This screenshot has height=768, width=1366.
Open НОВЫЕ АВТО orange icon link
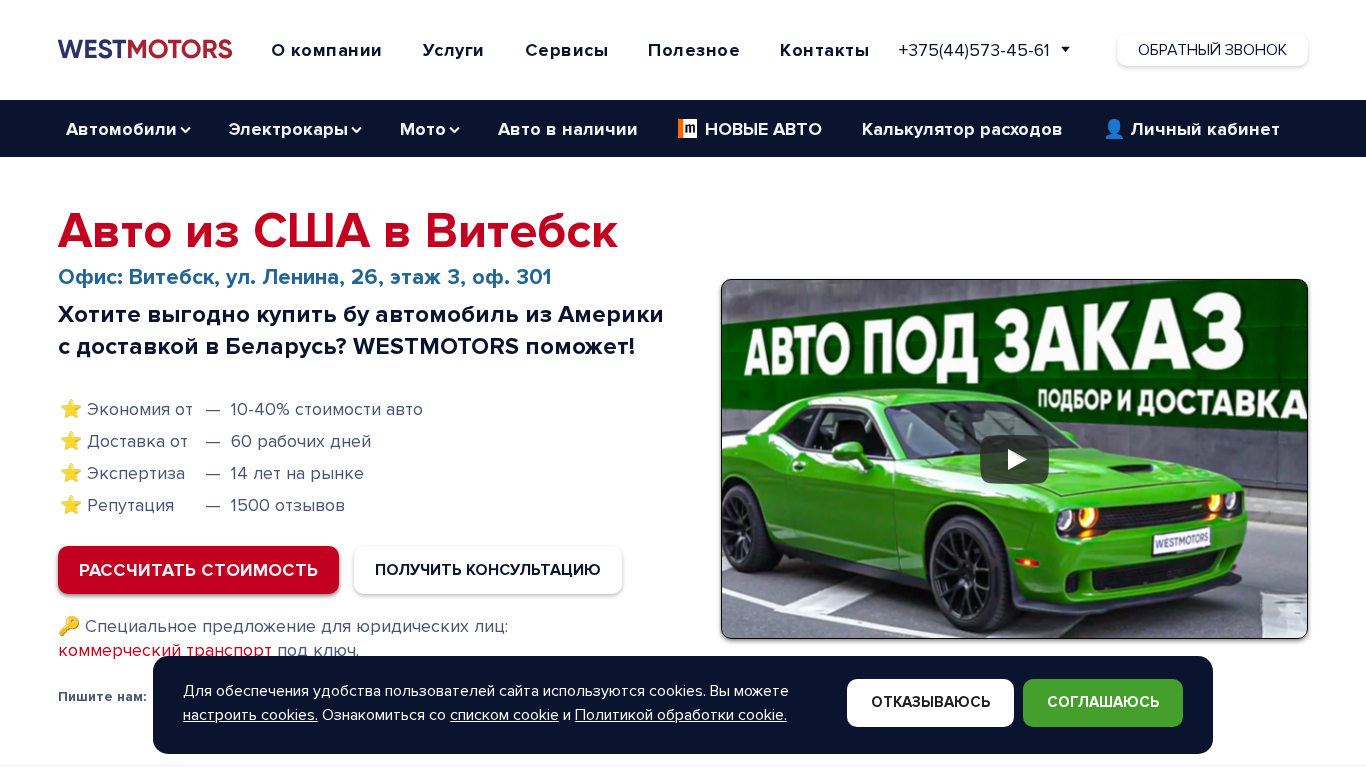coord(687,128)
